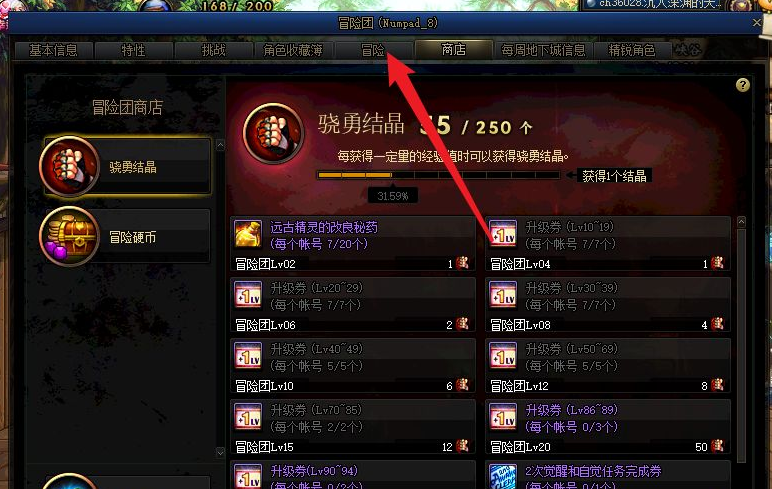Click 2次觉醒和自觉任务完成券 icon
Image resolution: width=772 pixels, height=489 pixels.
[503, 476]
